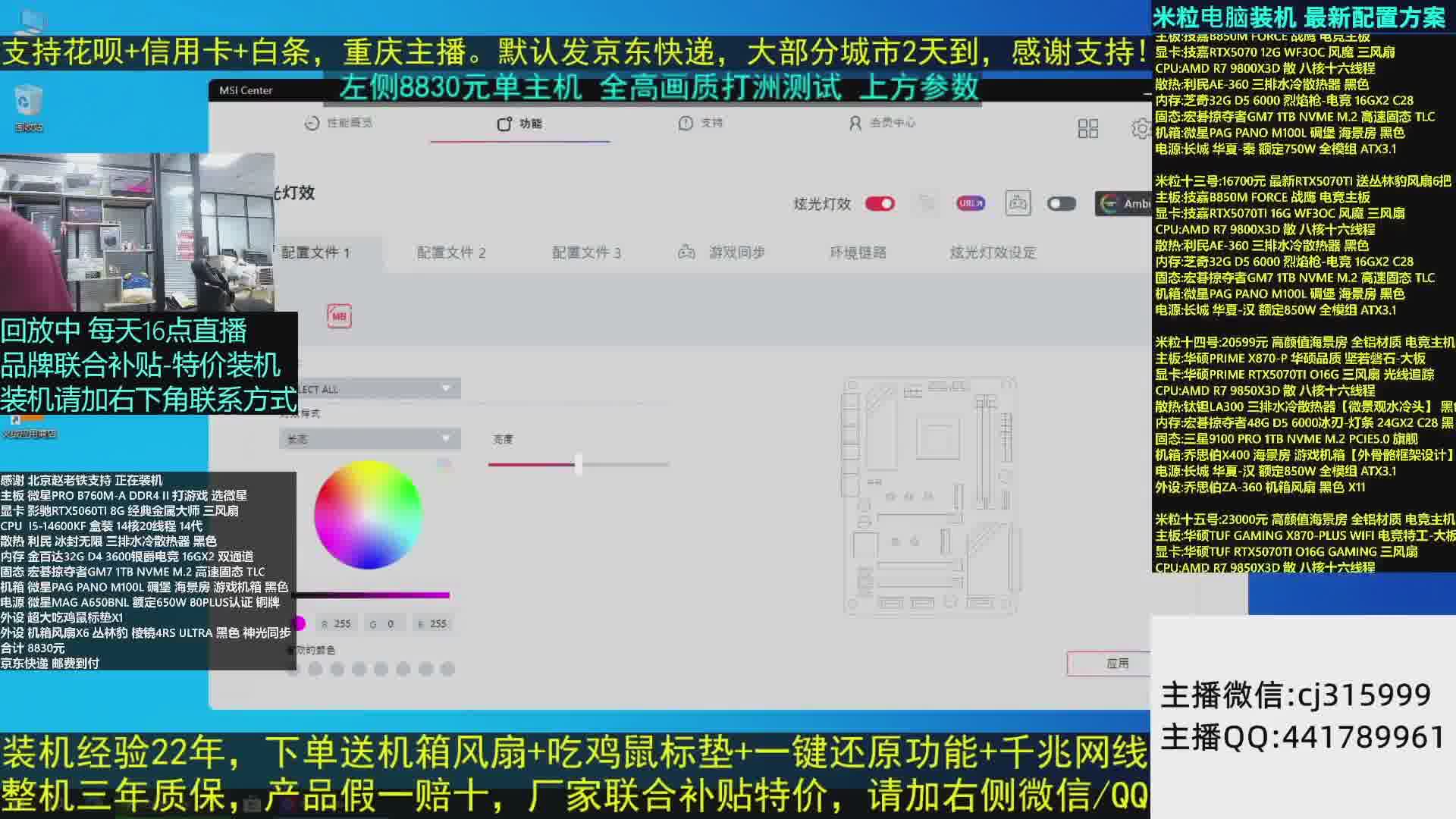
Task: Click the member center user icon
Action: pyautogui.click(x=855, y=123)
